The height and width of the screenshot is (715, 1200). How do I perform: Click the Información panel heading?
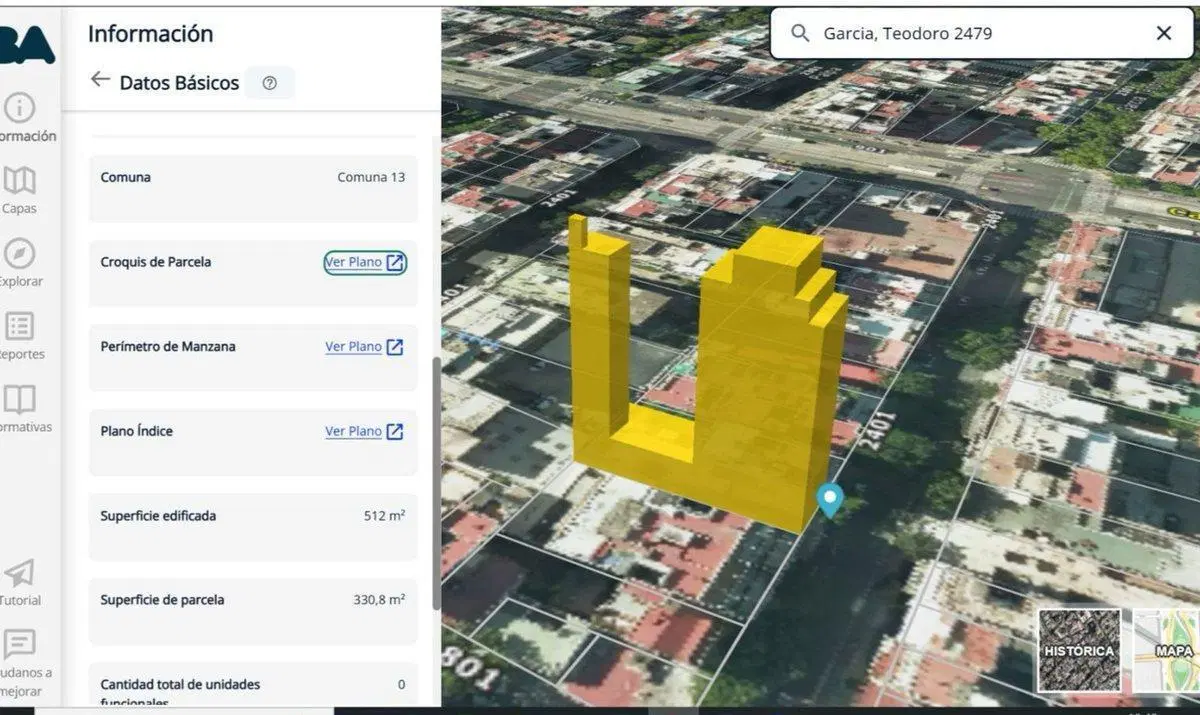click(150, 33)
